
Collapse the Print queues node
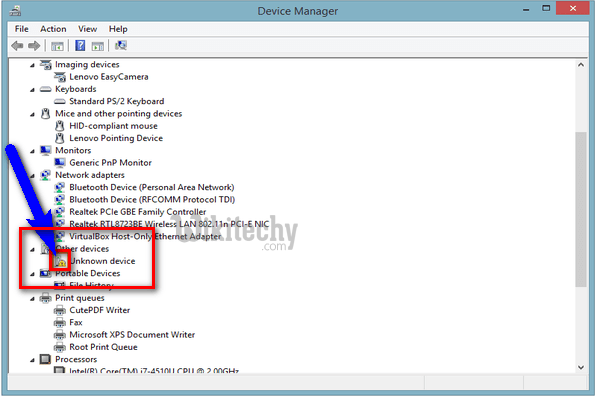coord(32,299)
